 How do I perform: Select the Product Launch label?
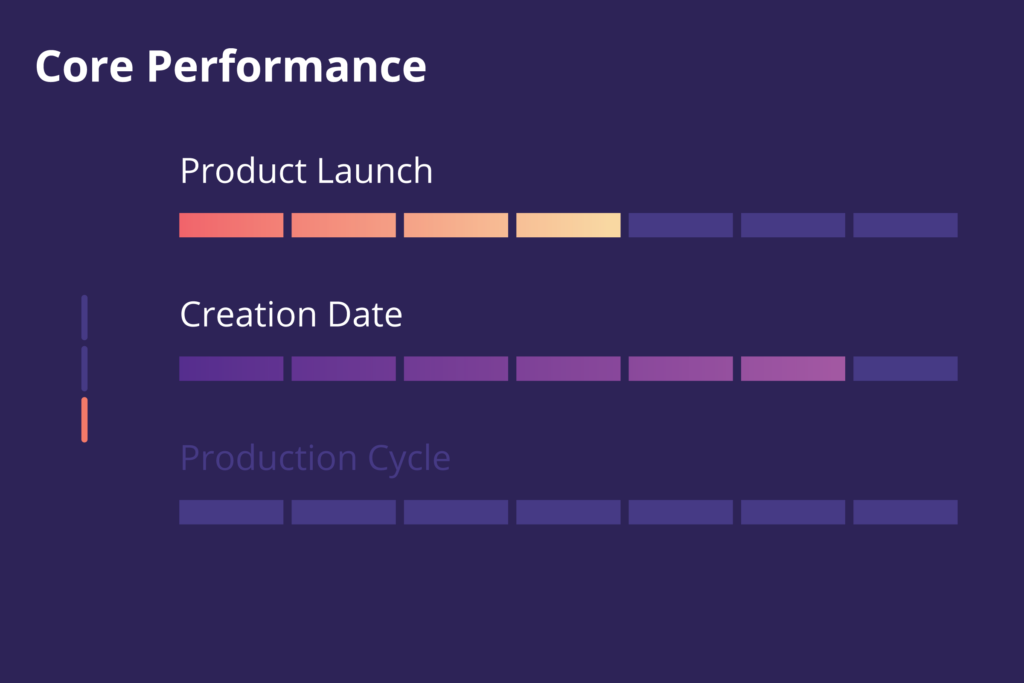(x=306, y=171)
